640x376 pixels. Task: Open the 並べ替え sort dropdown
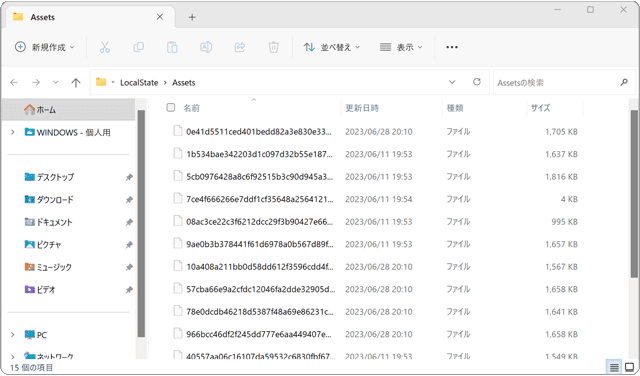331,47
